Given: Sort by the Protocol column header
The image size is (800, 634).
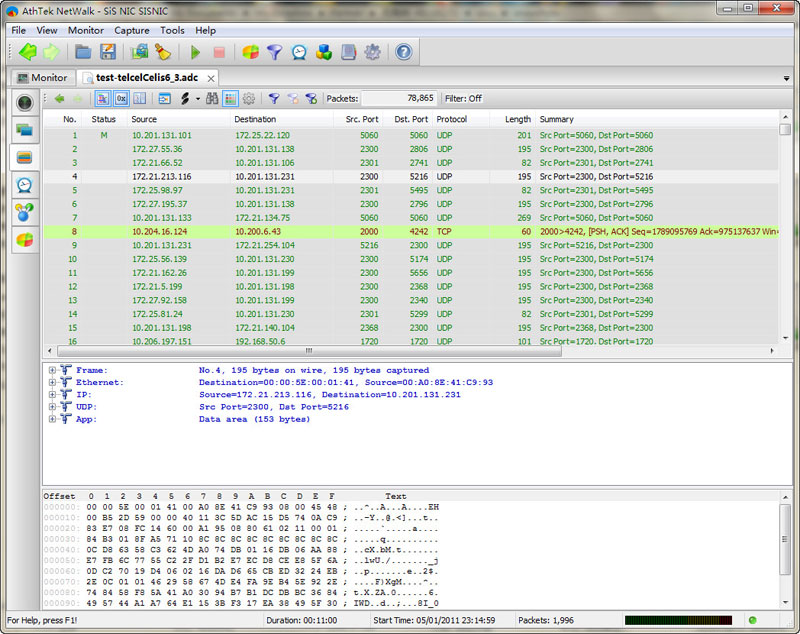Looking at the screenshot, I should (x=452, y=119).
